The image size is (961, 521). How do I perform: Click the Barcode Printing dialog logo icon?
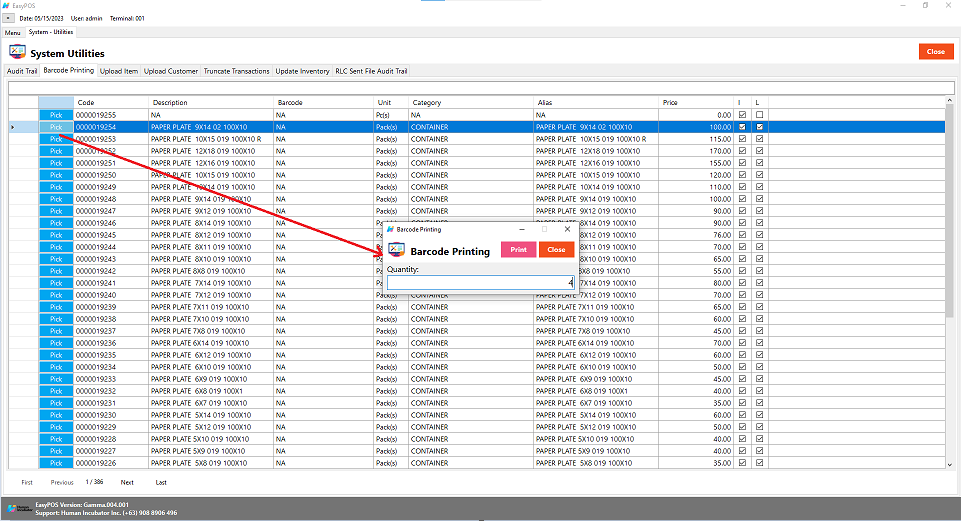(397, 250)
